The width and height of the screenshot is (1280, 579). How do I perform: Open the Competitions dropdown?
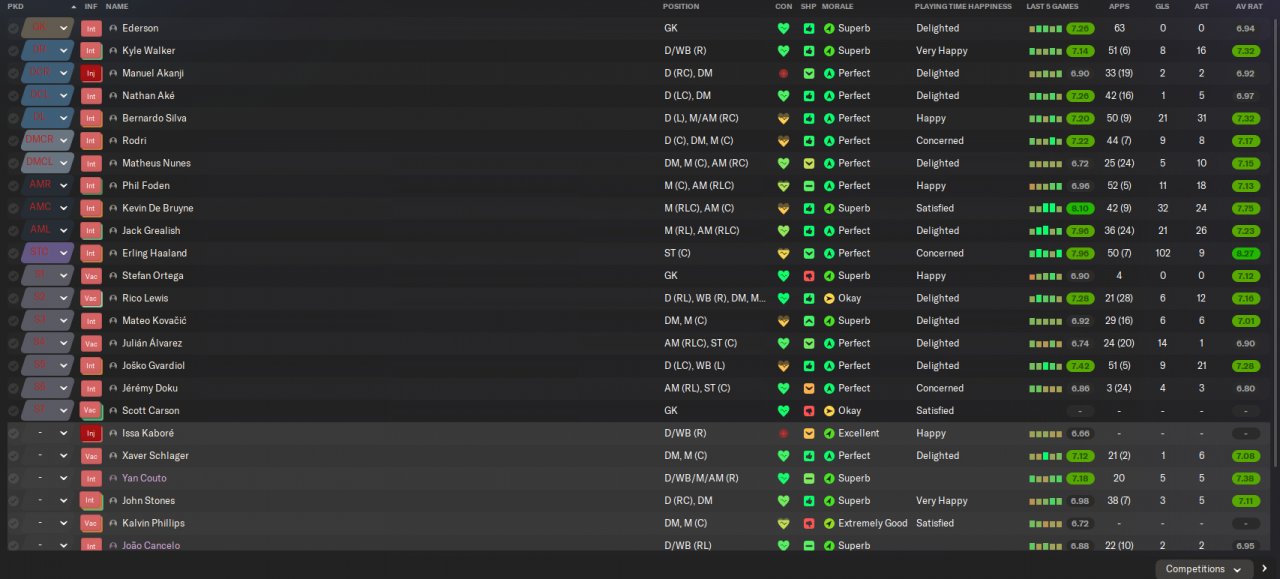tap(1203, 569)
